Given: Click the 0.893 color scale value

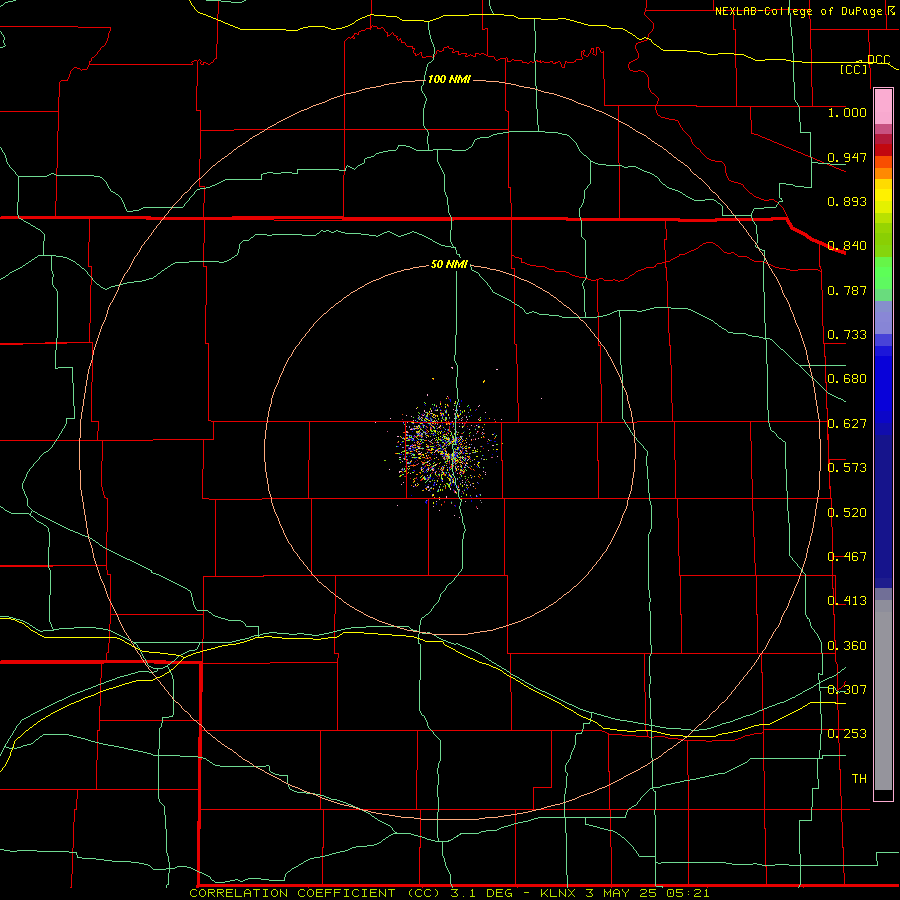Looking at the screenshot, I should 847,201.
